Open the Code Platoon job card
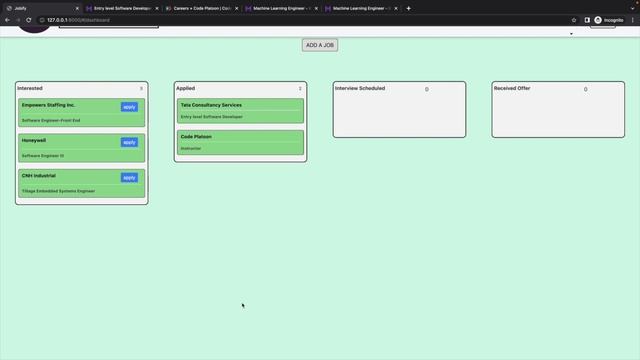The width and height of the screenshot is (640, 360). pyautogui.click(x=240, y=142)
